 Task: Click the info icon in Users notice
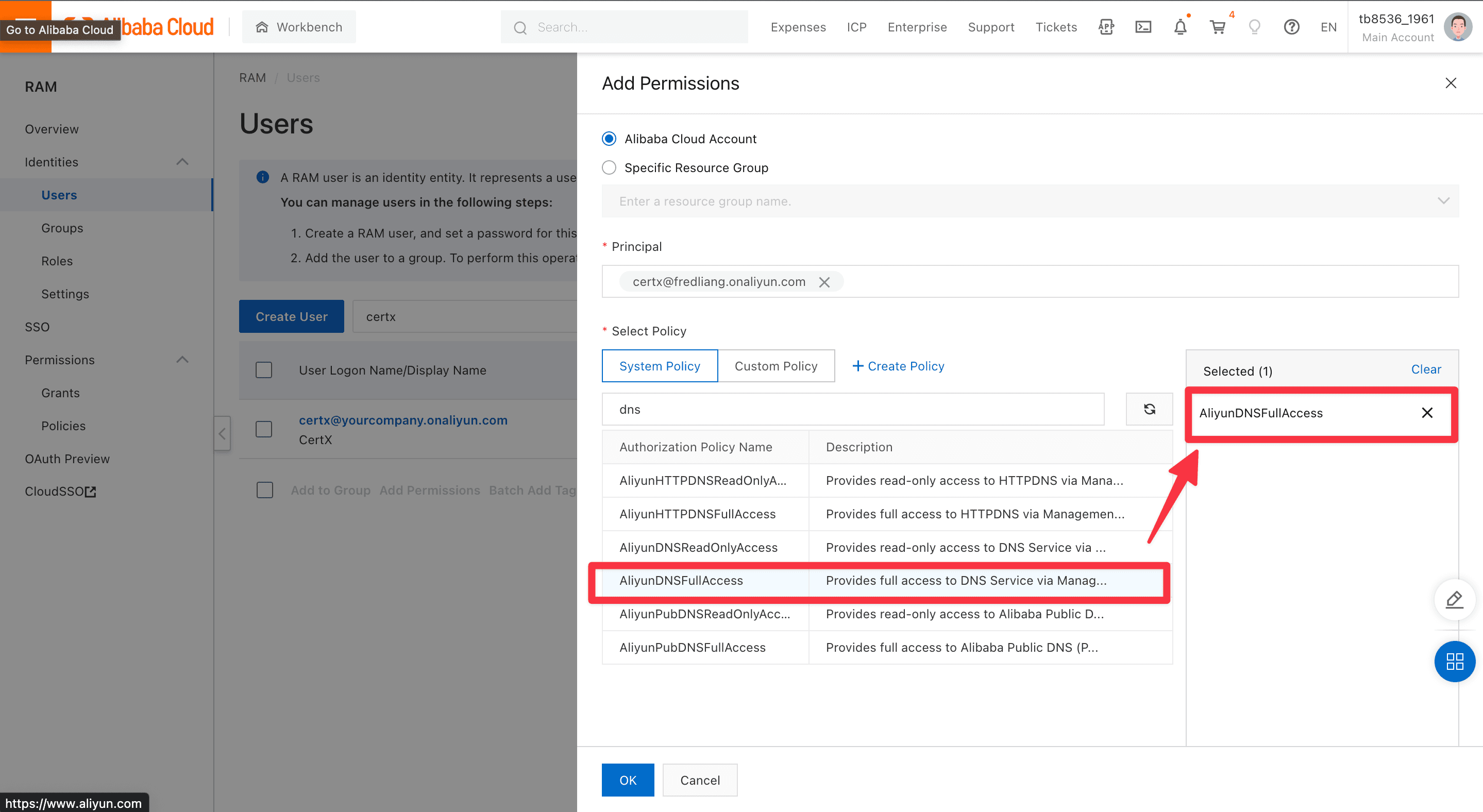pos(262,177)
